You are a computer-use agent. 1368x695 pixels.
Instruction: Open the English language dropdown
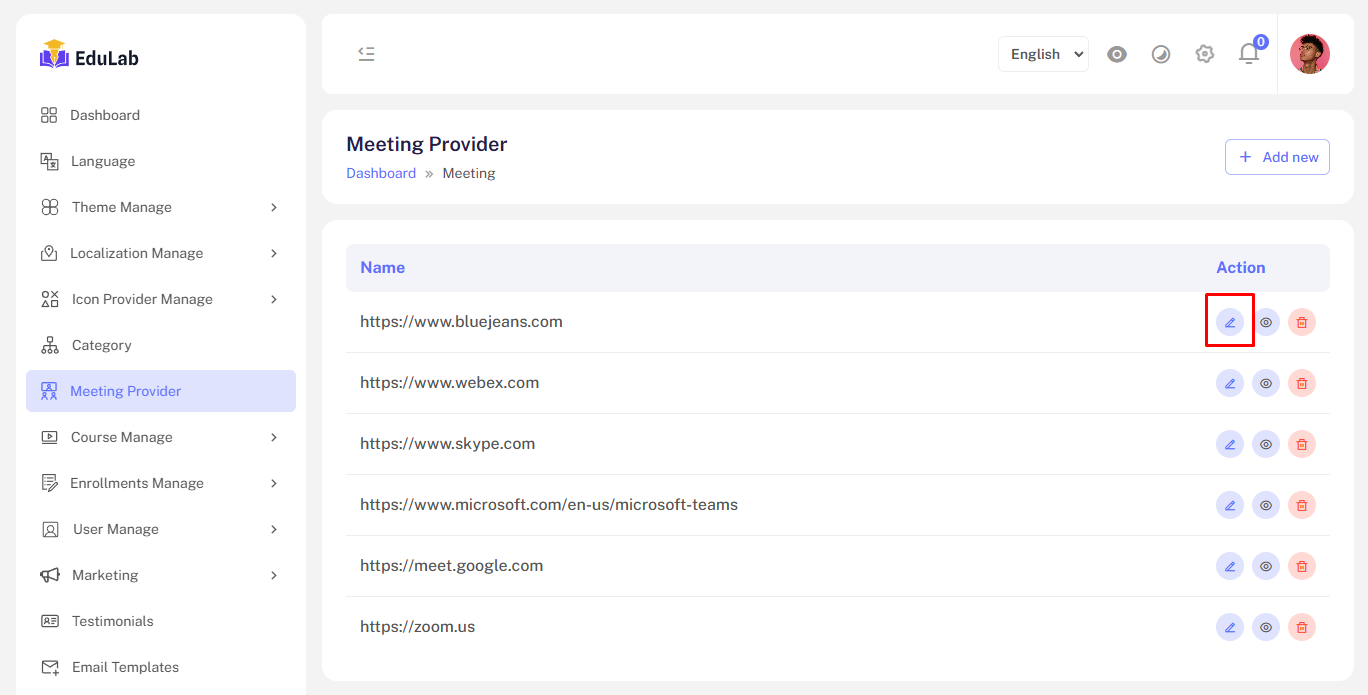[x=1043, y=54]
